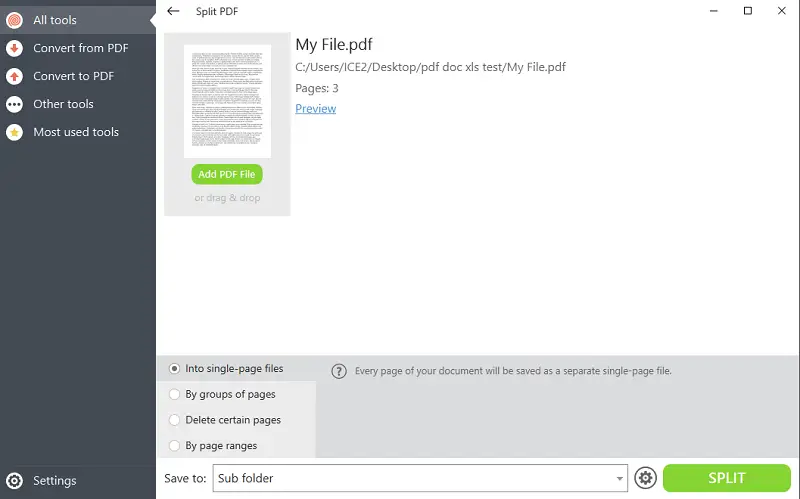
Task: Open Settings in the sidebar
Action: coord(78,481)
